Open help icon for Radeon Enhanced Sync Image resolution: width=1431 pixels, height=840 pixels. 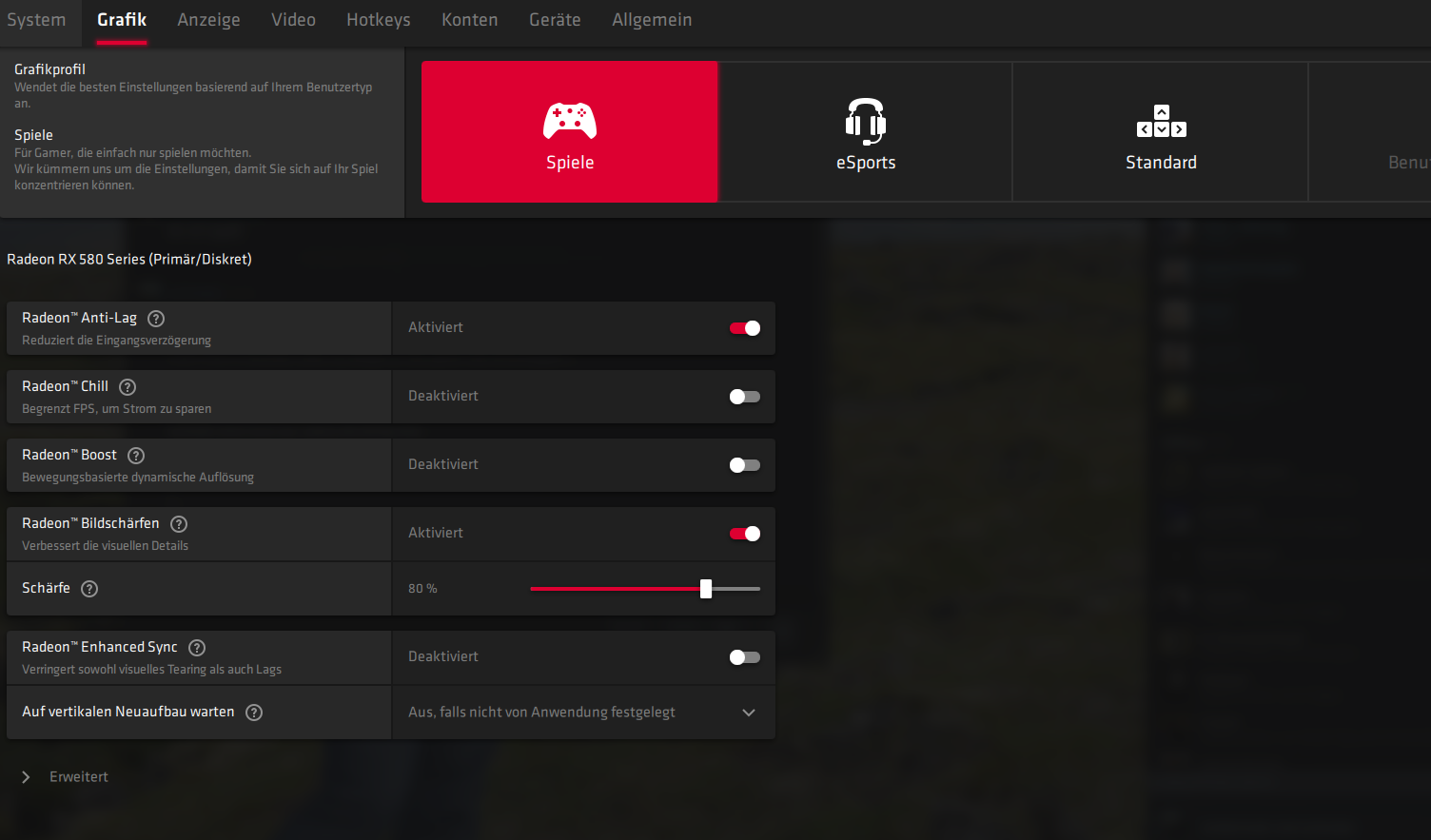[x=197, y=648]
